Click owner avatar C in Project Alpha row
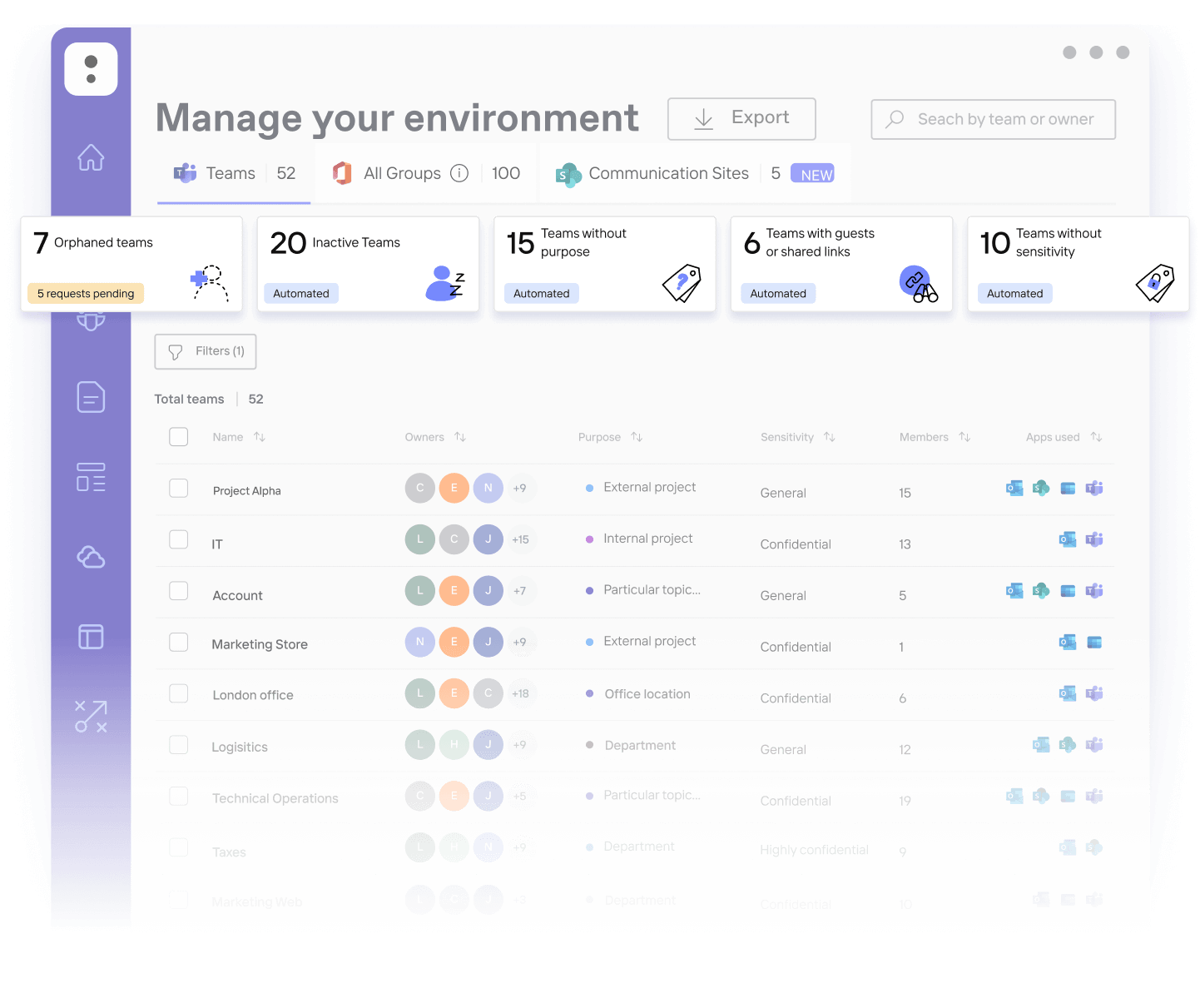Screen dimensions: 1200x1008 coord(420,488)
